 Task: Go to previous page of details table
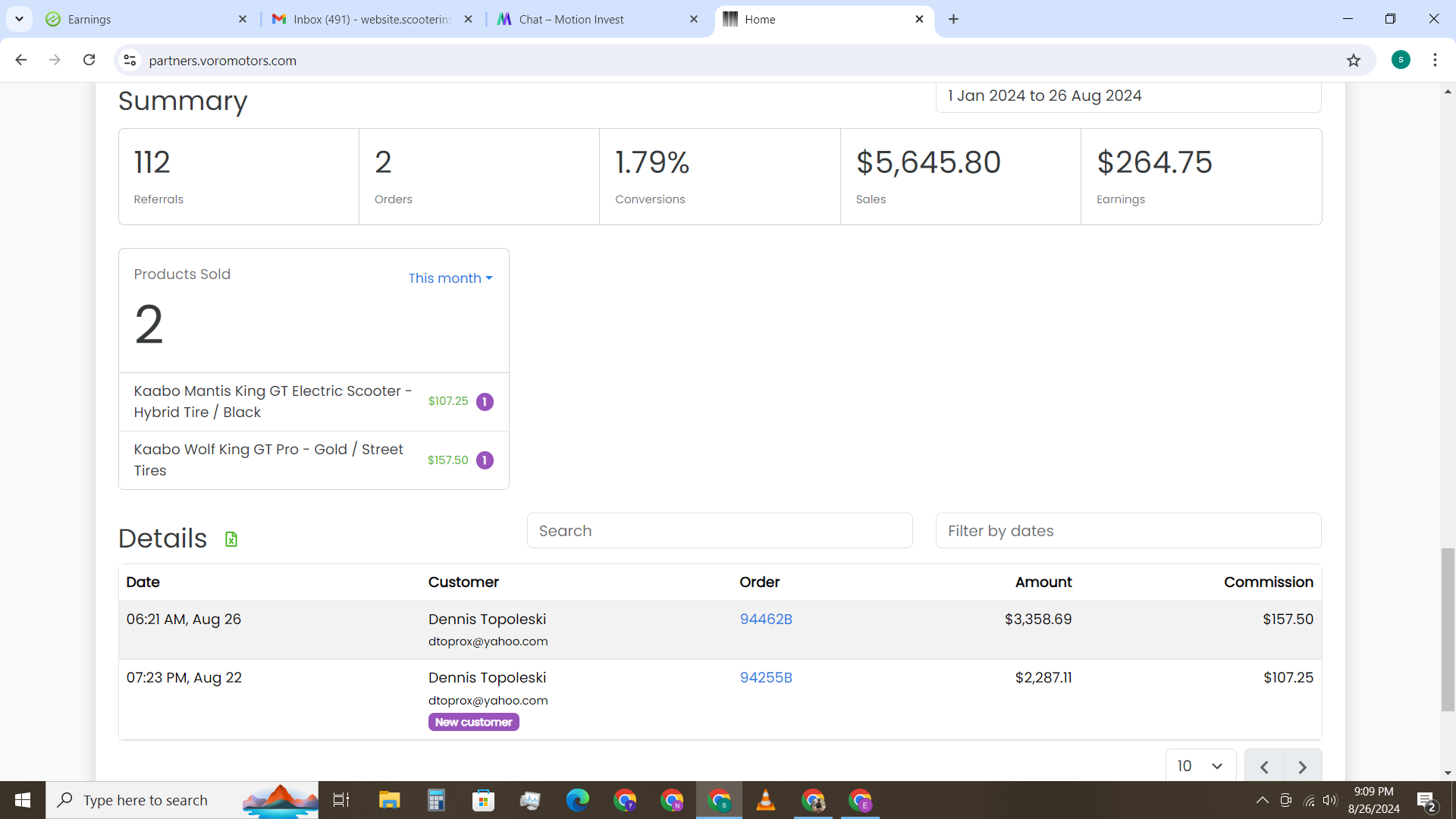tap(1264, 767)
